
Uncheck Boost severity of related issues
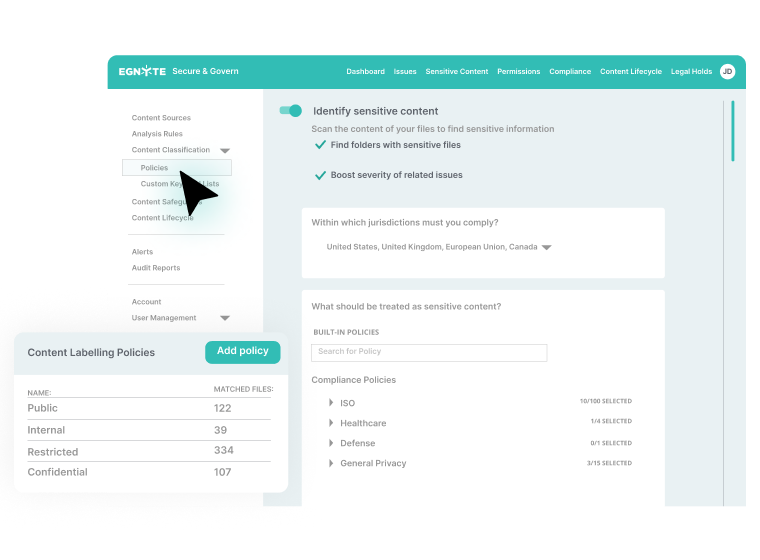321,175
